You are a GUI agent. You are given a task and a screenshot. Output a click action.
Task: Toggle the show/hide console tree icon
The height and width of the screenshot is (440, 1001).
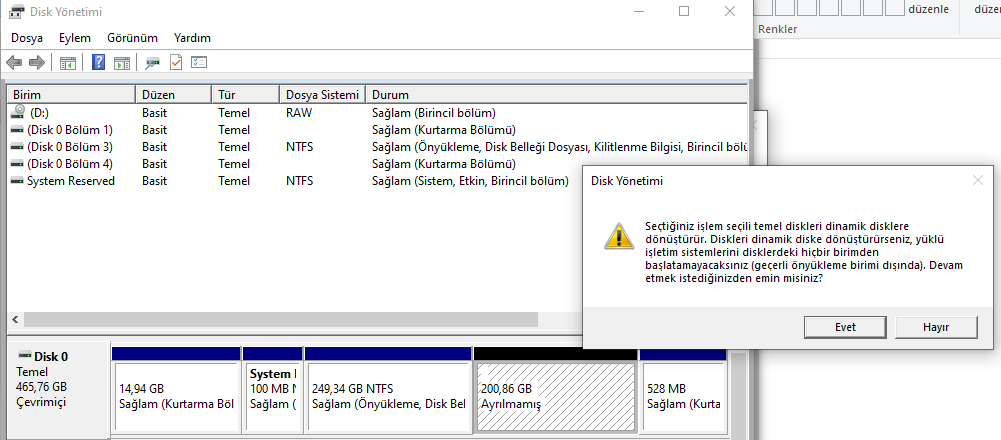[x=68, y=63]
